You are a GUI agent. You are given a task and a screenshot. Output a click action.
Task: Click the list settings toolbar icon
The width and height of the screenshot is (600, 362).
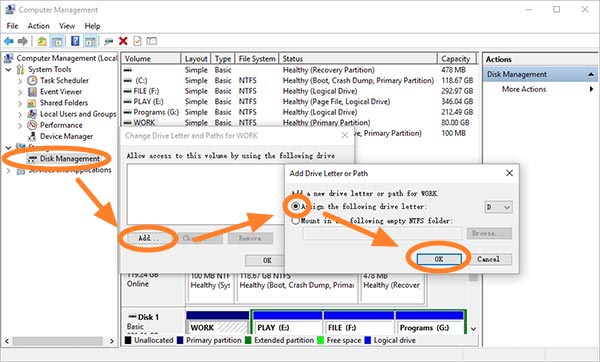point(152,41)
